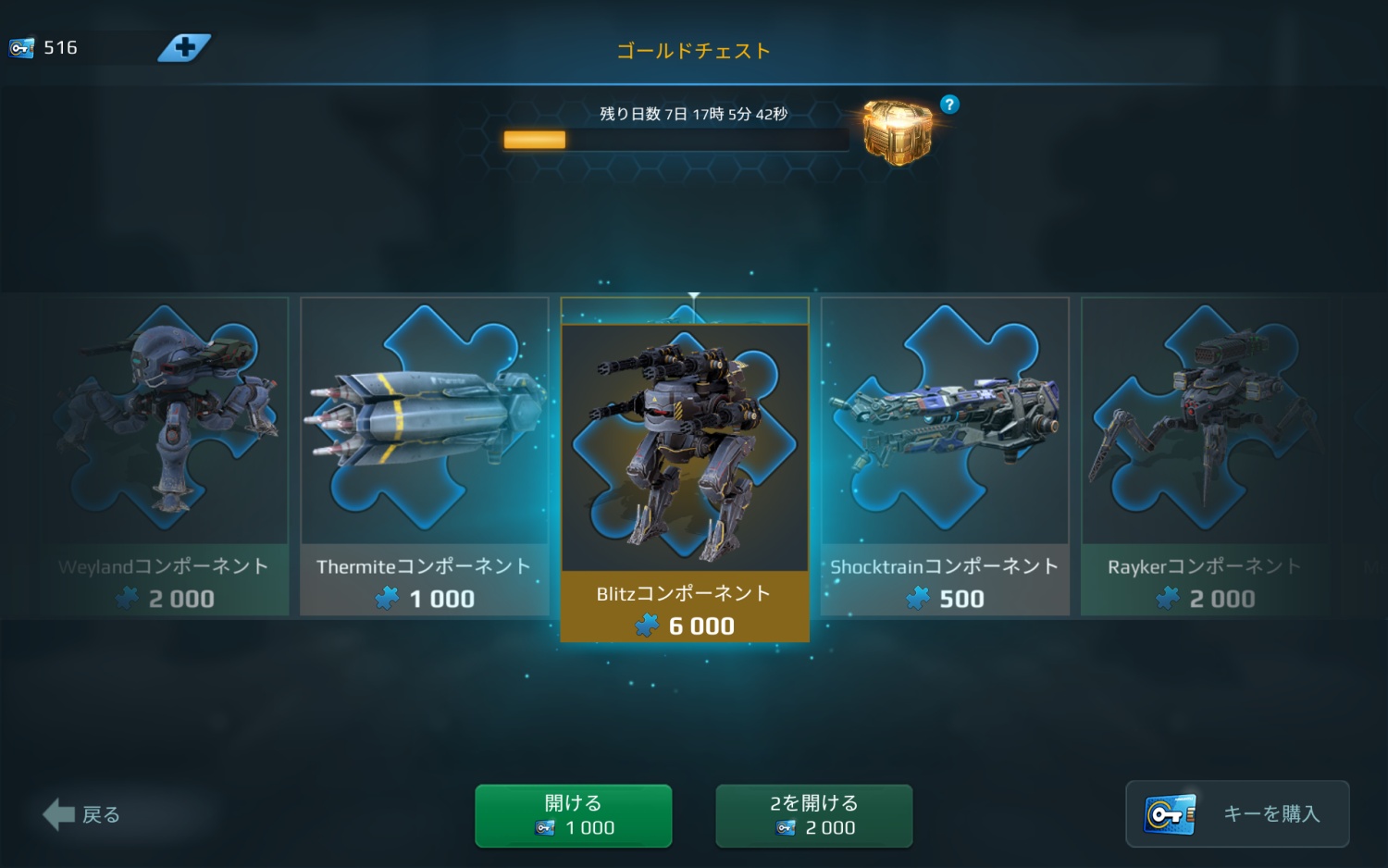Click the key counter icon showing 516
The image size is (1388, 868).
point(21,47)
